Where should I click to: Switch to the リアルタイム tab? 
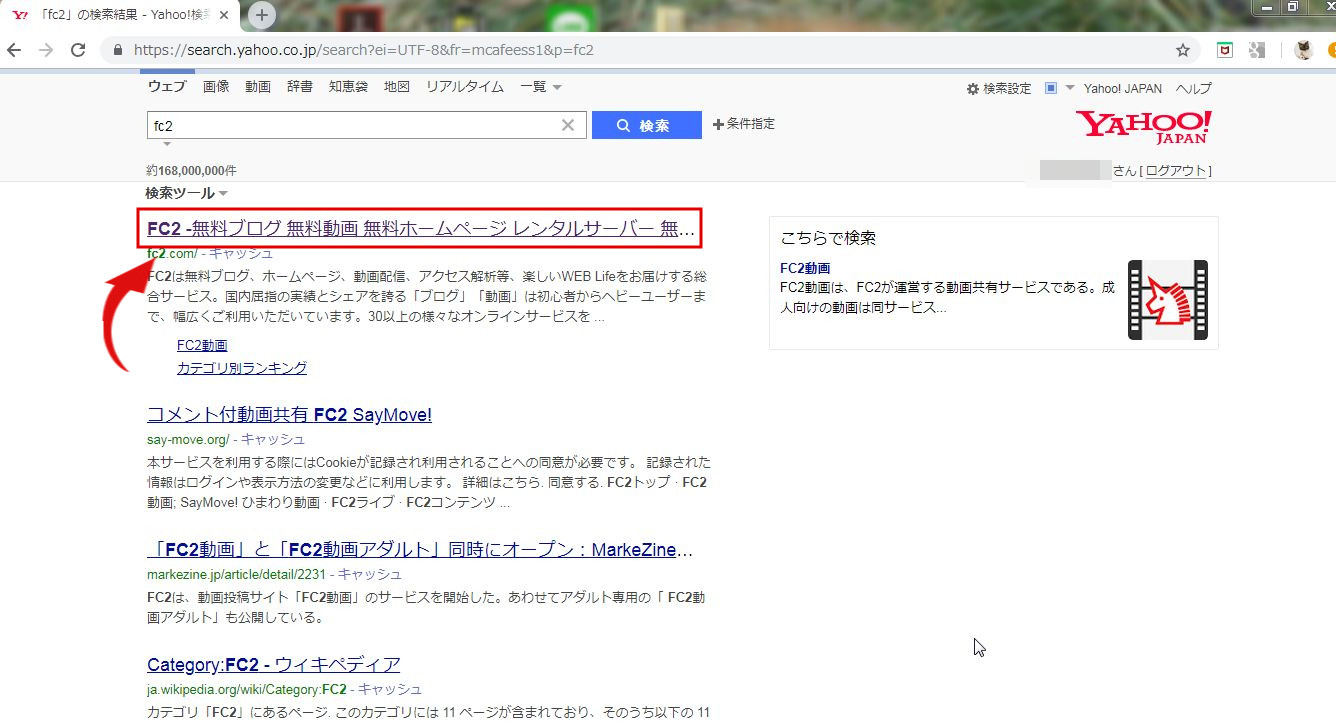[465, 87]
